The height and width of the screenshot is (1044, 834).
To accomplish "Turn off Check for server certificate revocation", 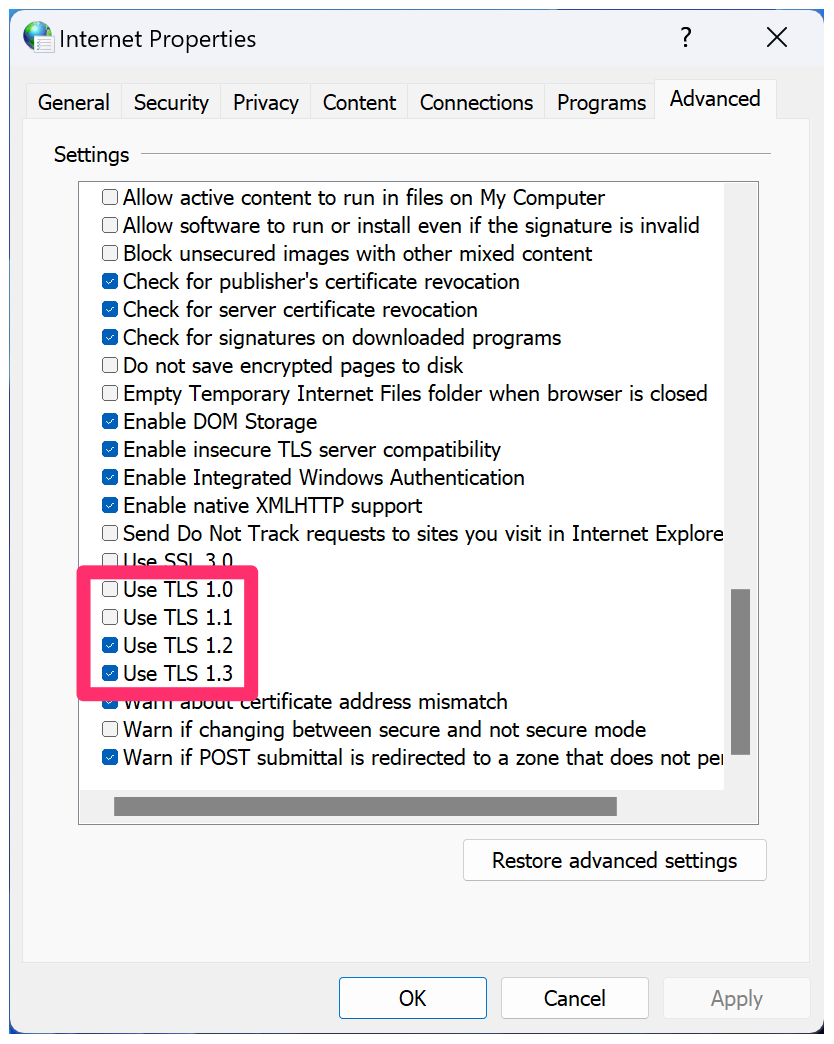I will point(110,310).
